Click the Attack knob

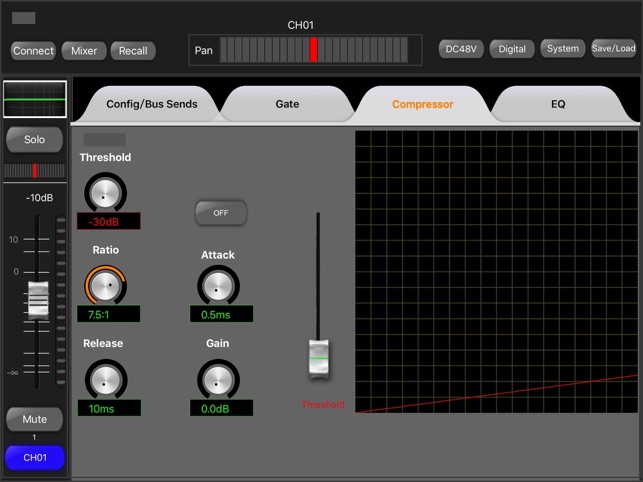[x=218, y=286]
